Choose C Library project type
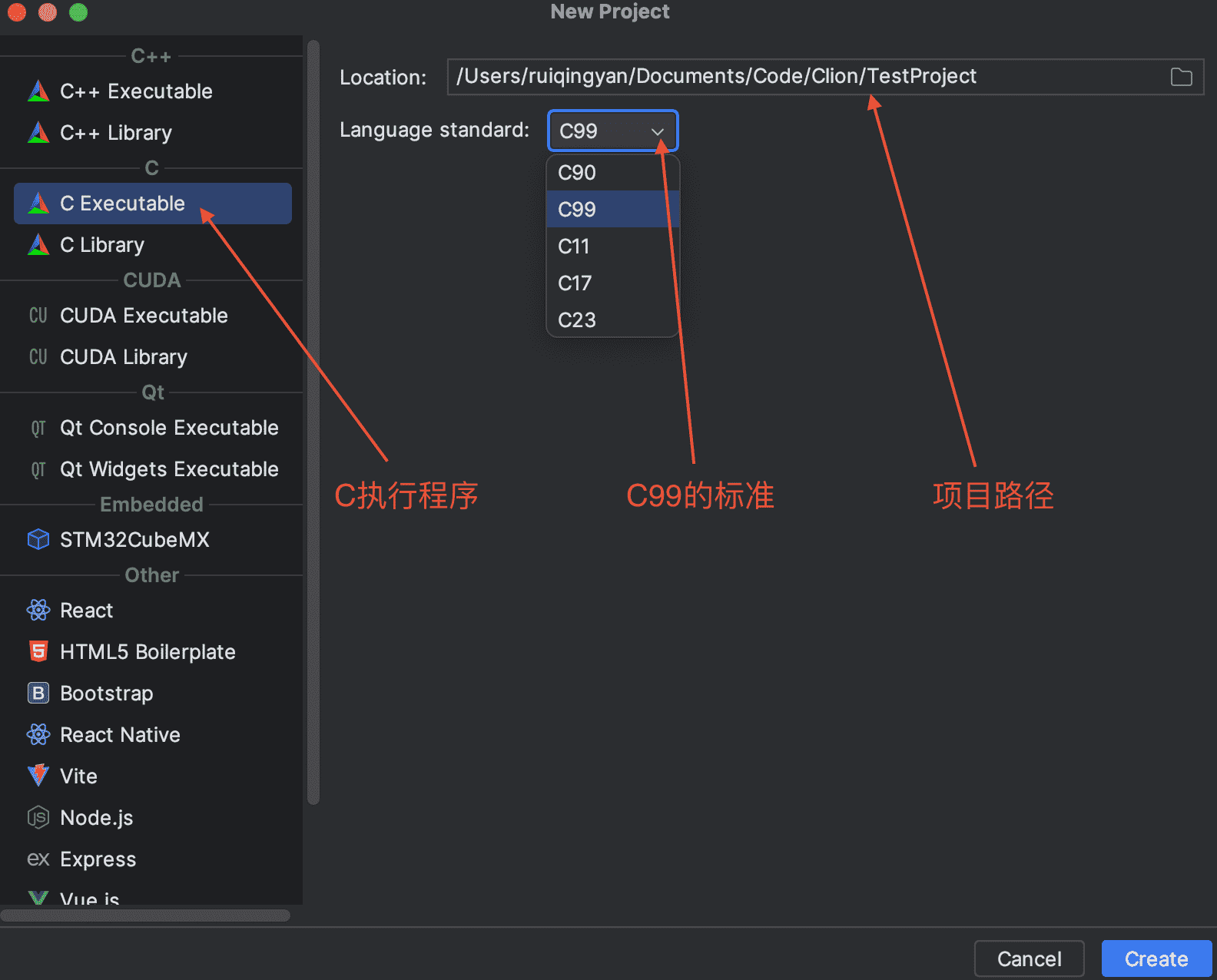 153,245
